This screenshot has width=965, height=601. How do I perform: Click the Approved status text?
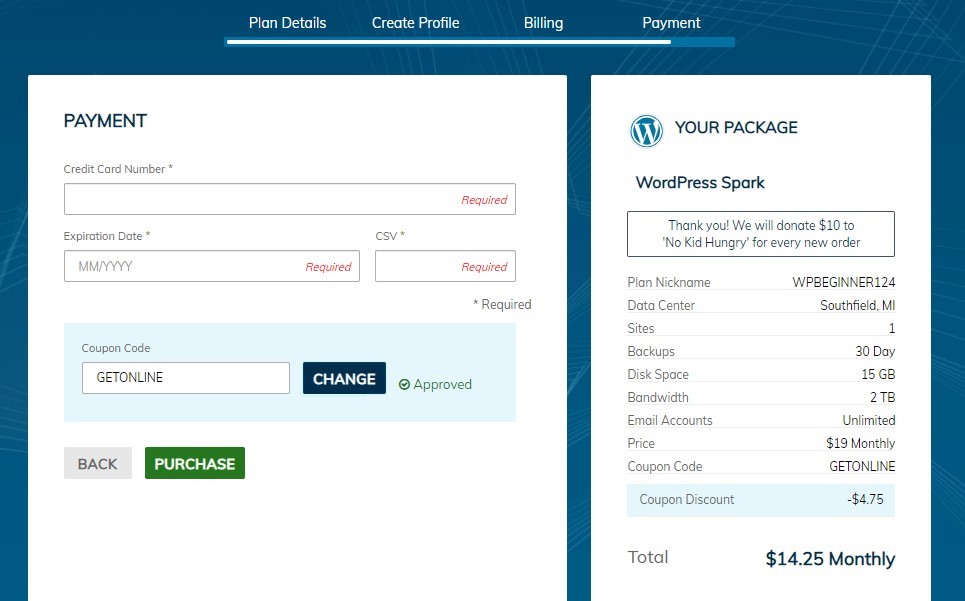(x=442, y=384)
